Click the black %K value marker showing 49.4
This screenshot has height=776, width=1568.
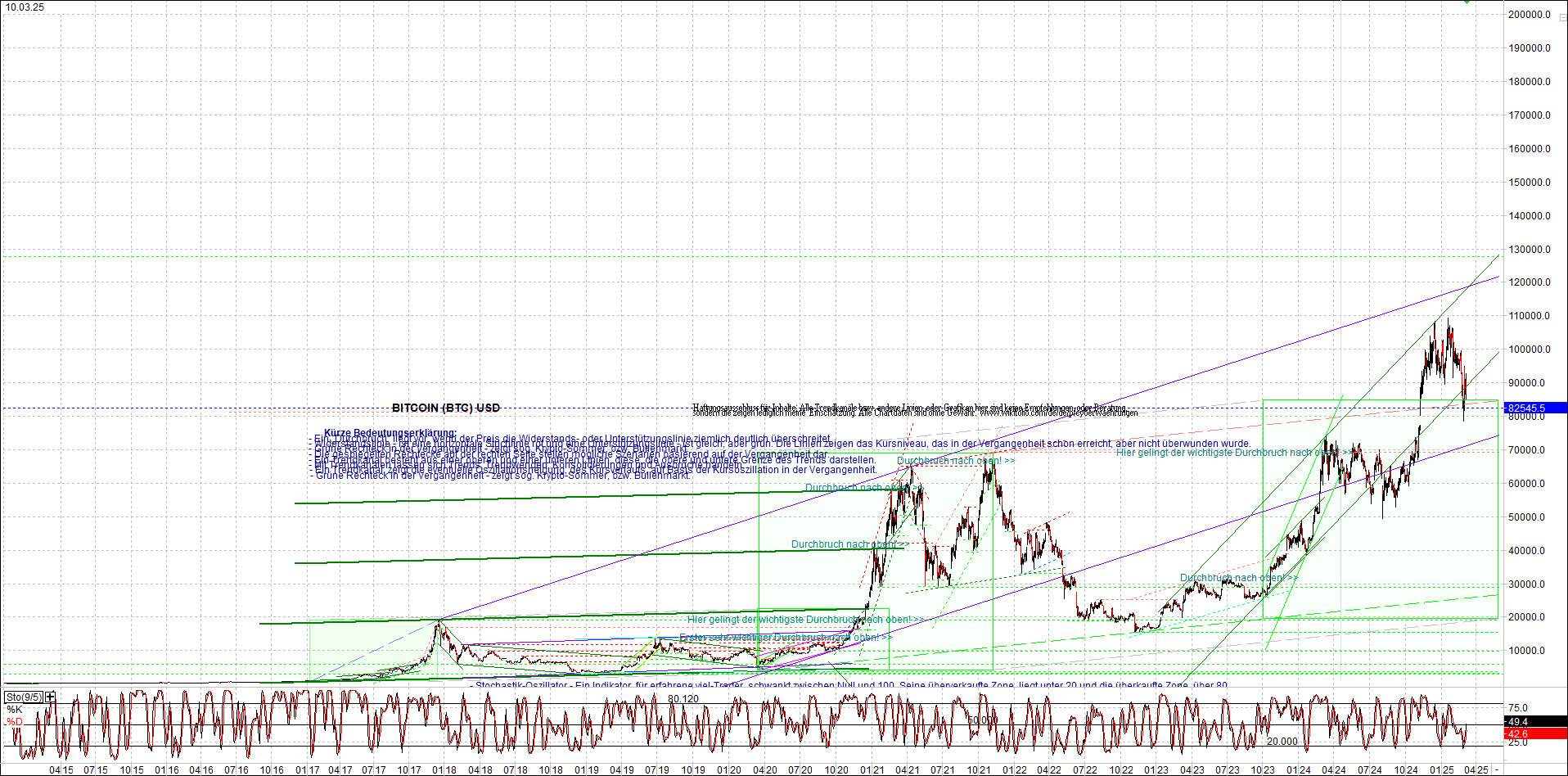(x=1518, y=723)
